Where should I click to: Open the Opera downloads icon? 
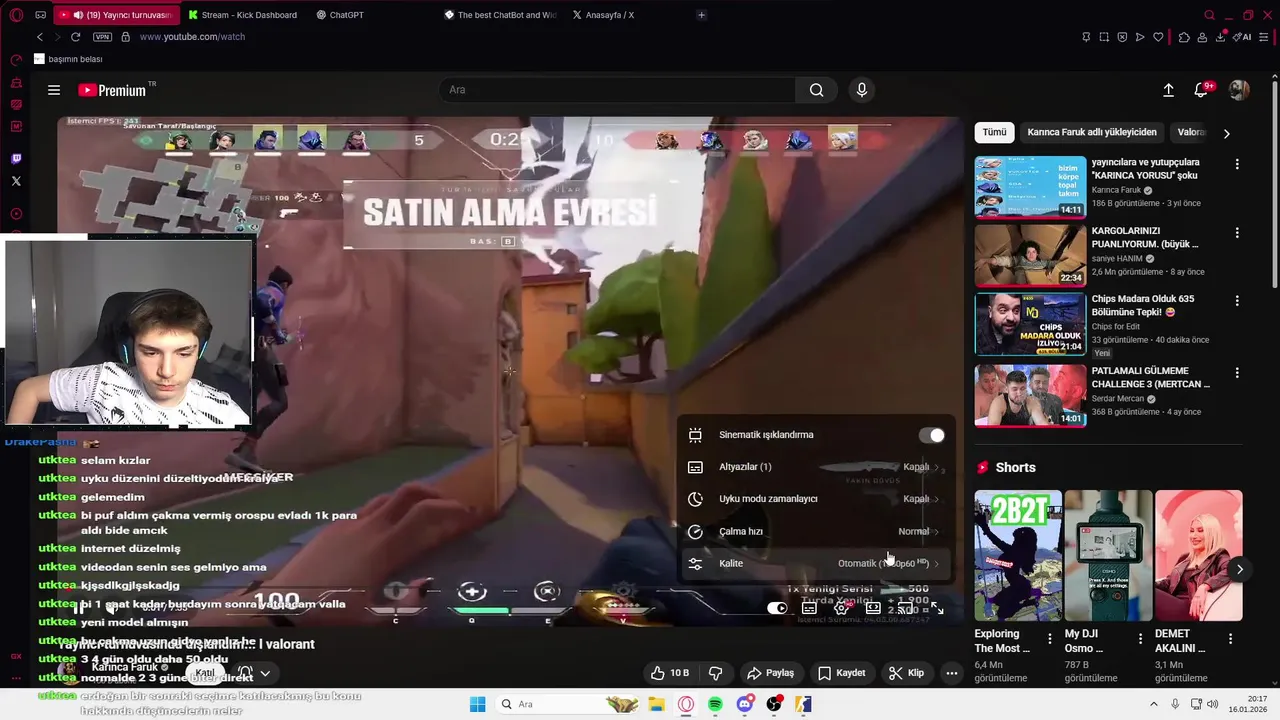tap(1222, 37)
